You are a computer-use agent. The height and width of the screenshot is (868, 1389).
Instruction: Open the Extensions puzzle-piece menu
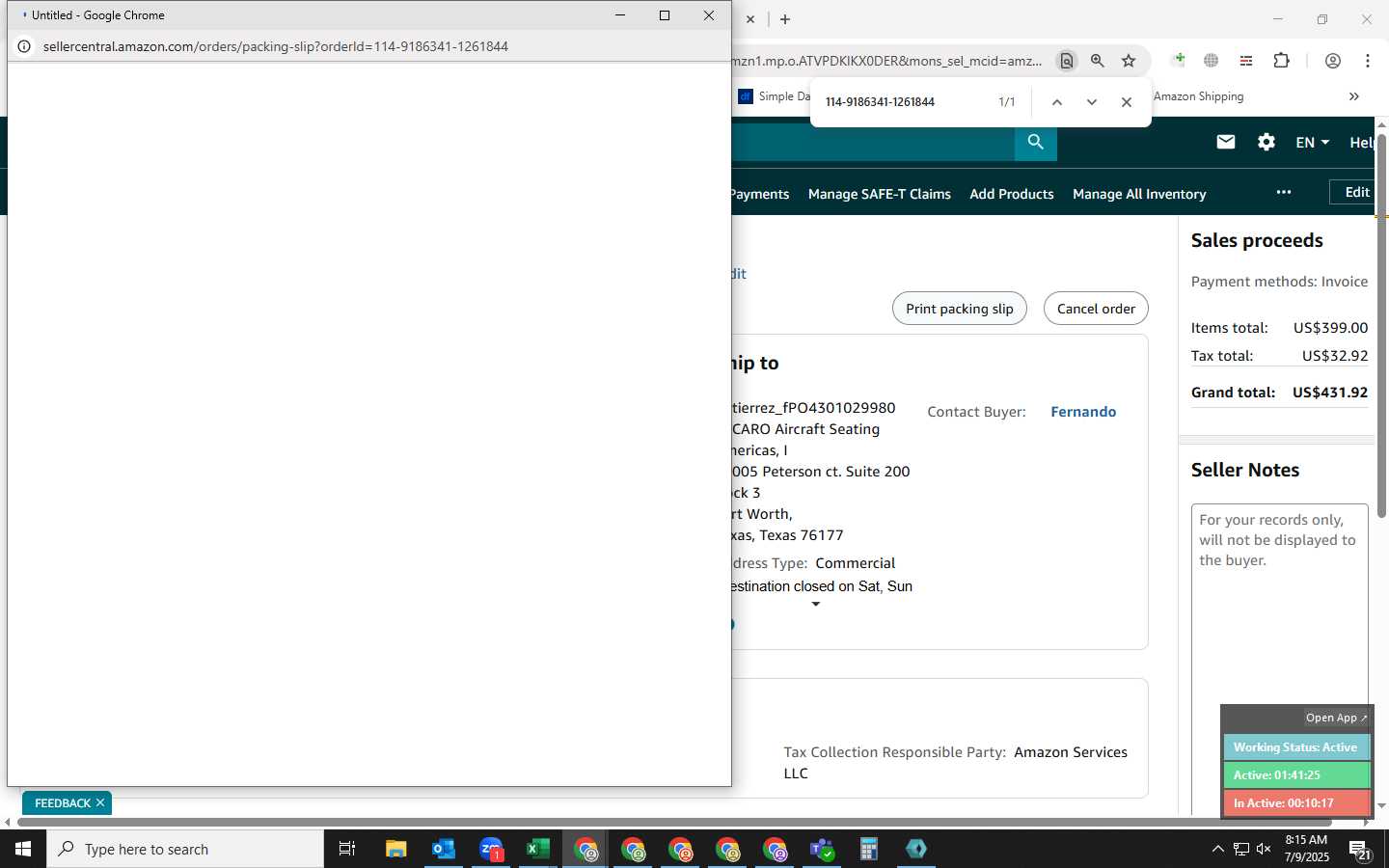click(1281, 61)
